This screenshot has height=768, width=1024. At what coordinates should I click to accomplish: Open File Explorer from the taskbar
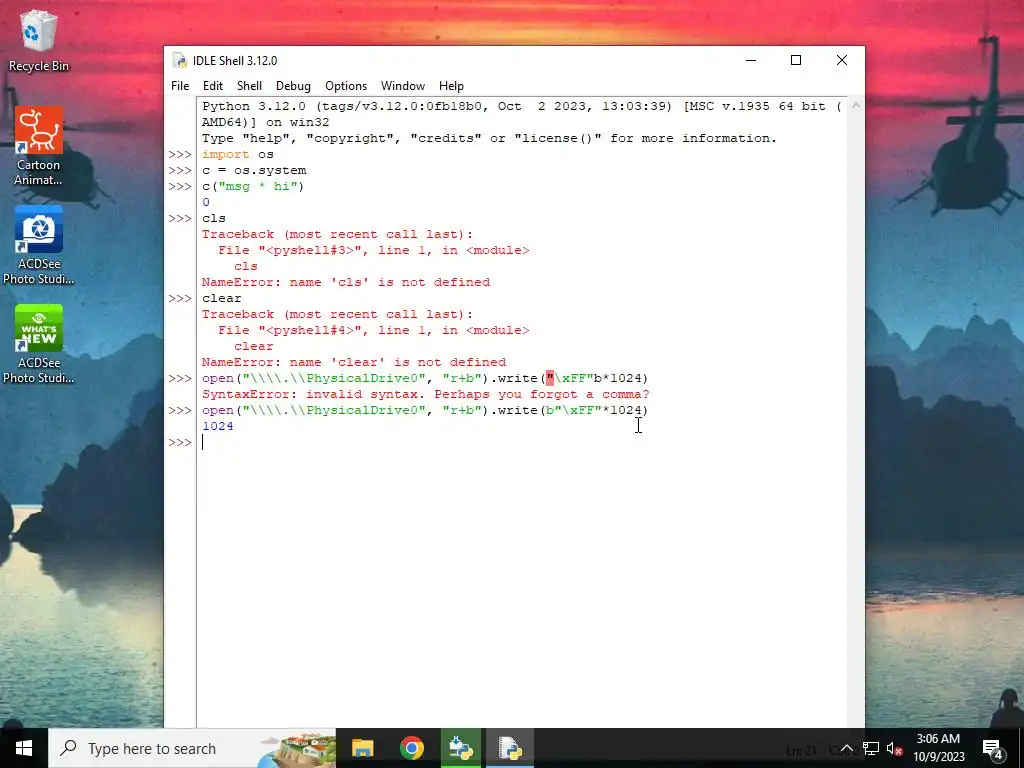(362, 748)
